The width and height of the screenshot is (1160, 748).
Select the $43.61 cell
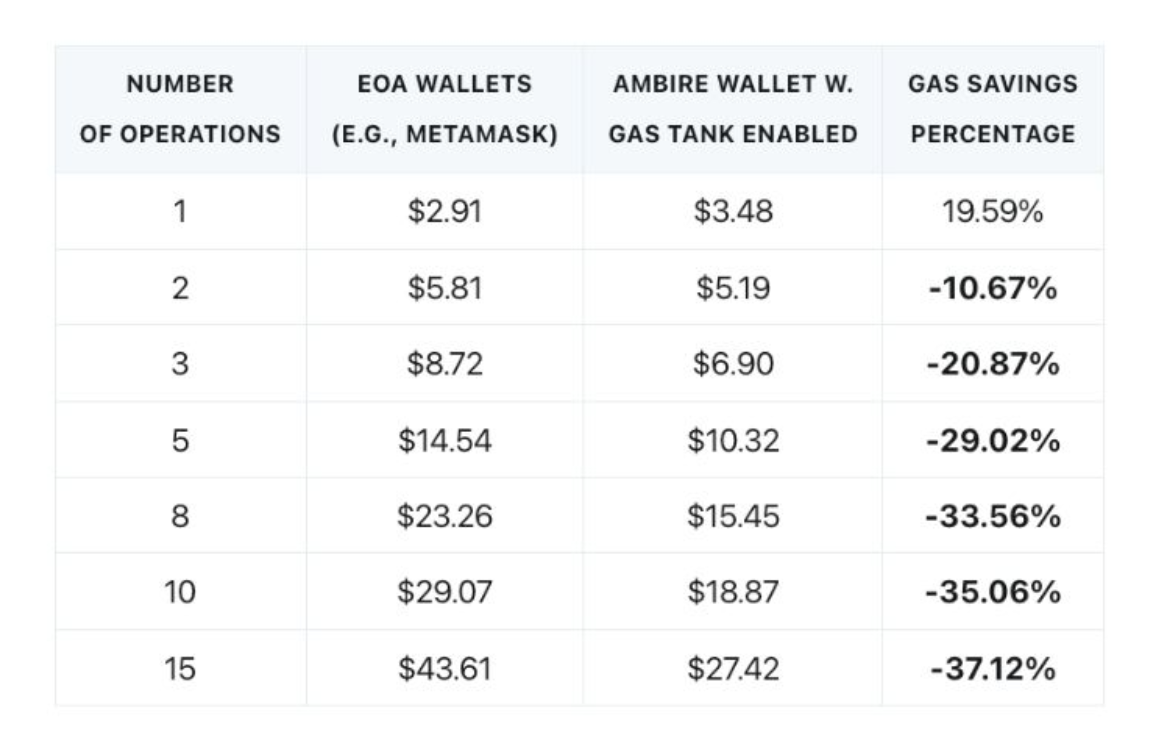(x=445, y=669)
